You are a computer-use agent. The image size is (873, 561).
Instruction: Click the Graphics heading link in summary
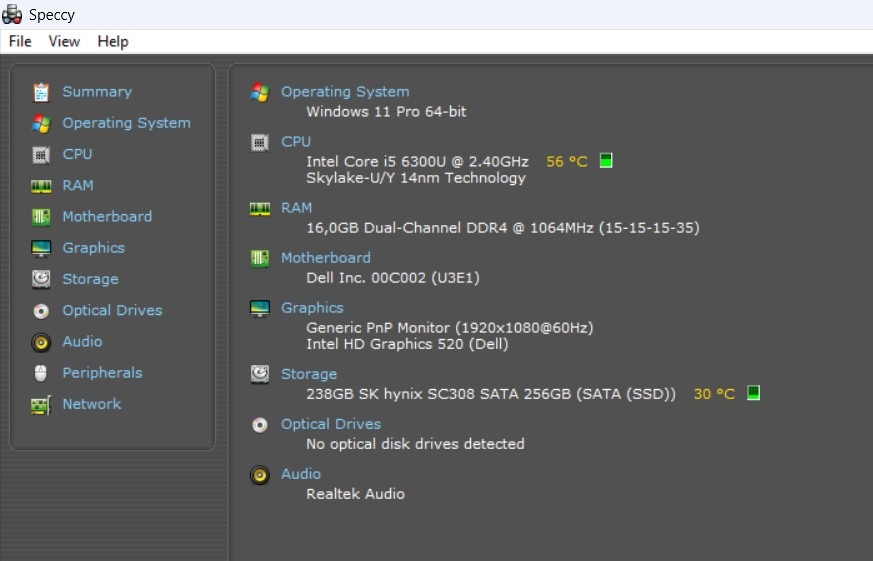click(x=312, y=308)
